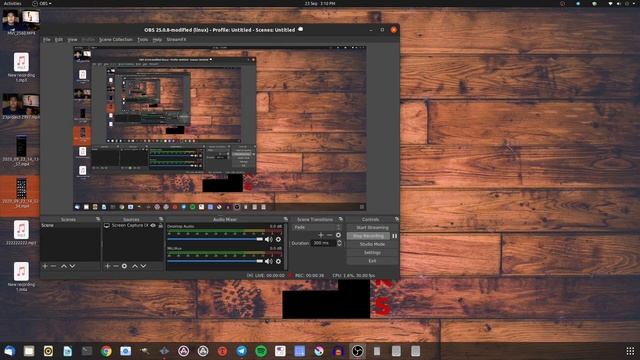Click the Start Streaming button
The image size is (640, 360).
[372, 227]
